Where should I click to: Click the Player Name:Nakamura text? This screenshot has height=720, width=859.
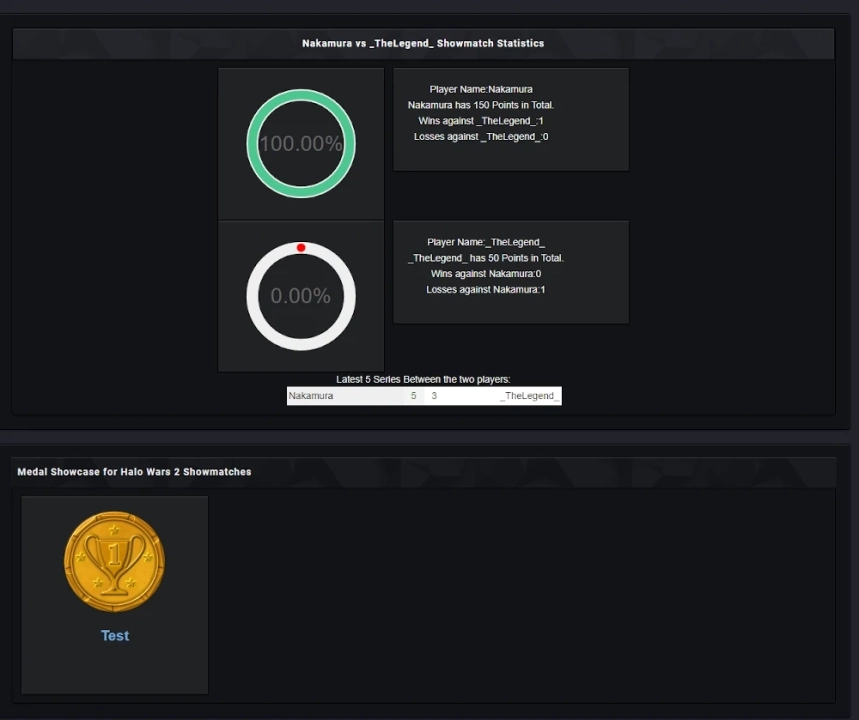[481, 89]
